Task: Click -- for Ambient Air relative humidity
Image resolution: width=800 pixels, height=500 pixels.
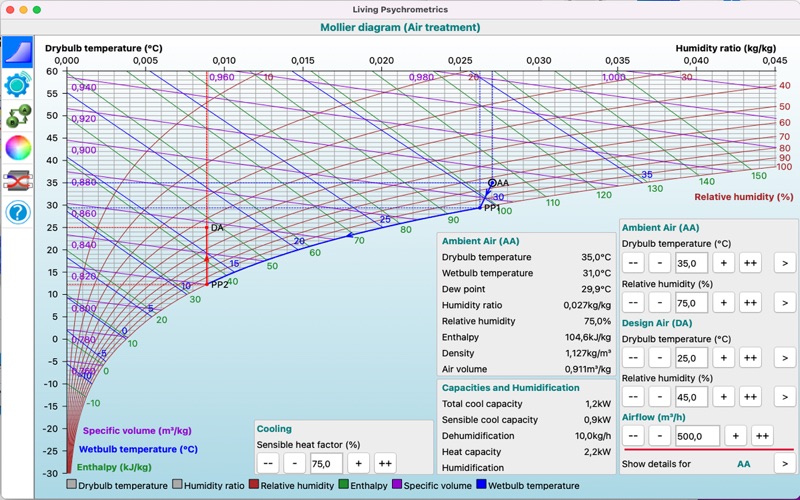Action: [x=633, y=303]
